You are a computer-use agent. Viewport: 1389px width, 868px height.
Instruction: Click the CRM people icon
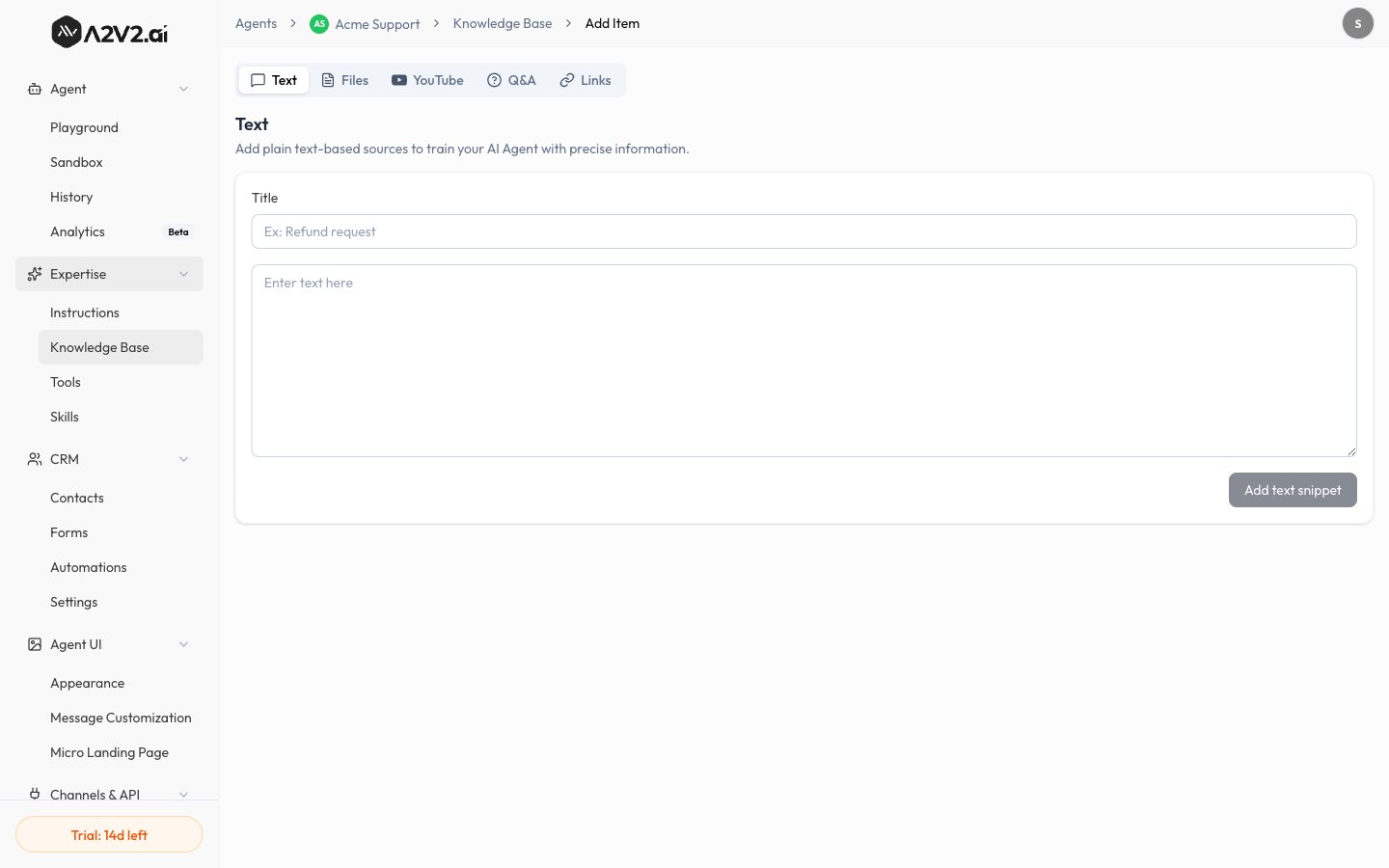coord(35,459)
